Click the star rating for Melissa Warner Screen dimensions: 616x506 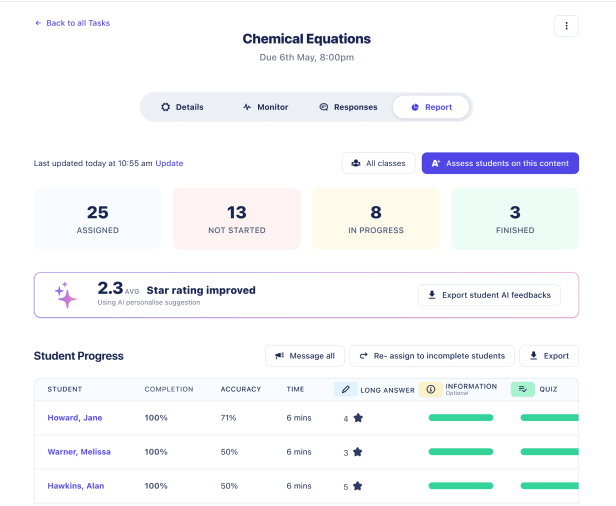[358, 452]
